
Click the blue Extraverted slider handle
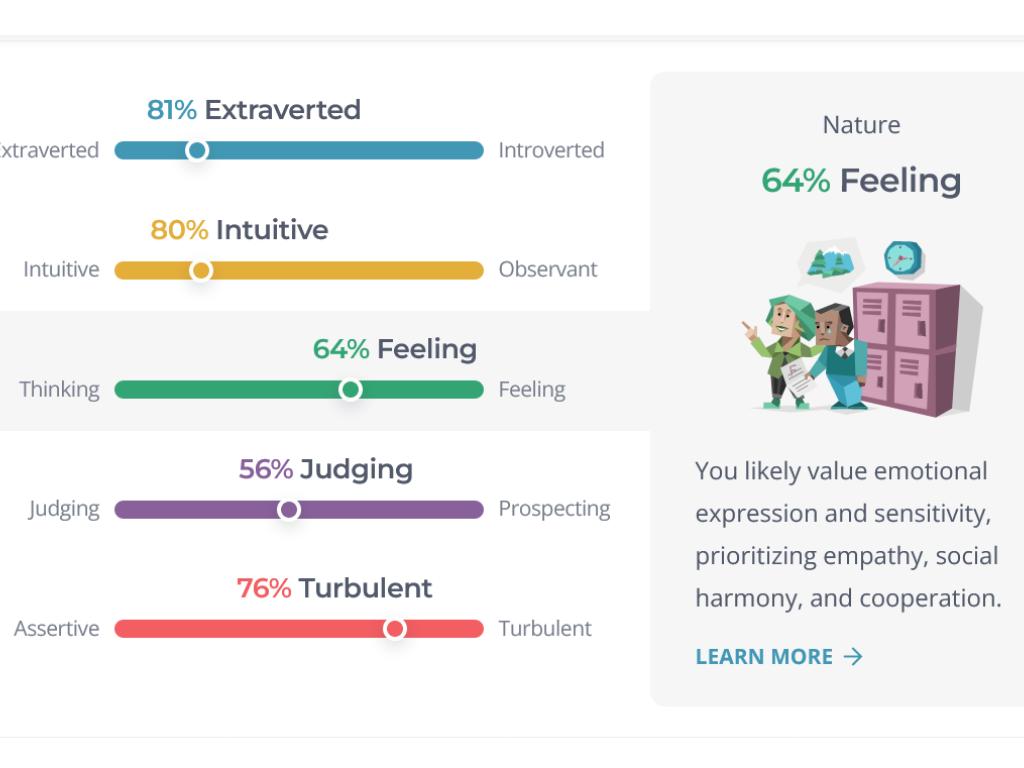point(197,151)
